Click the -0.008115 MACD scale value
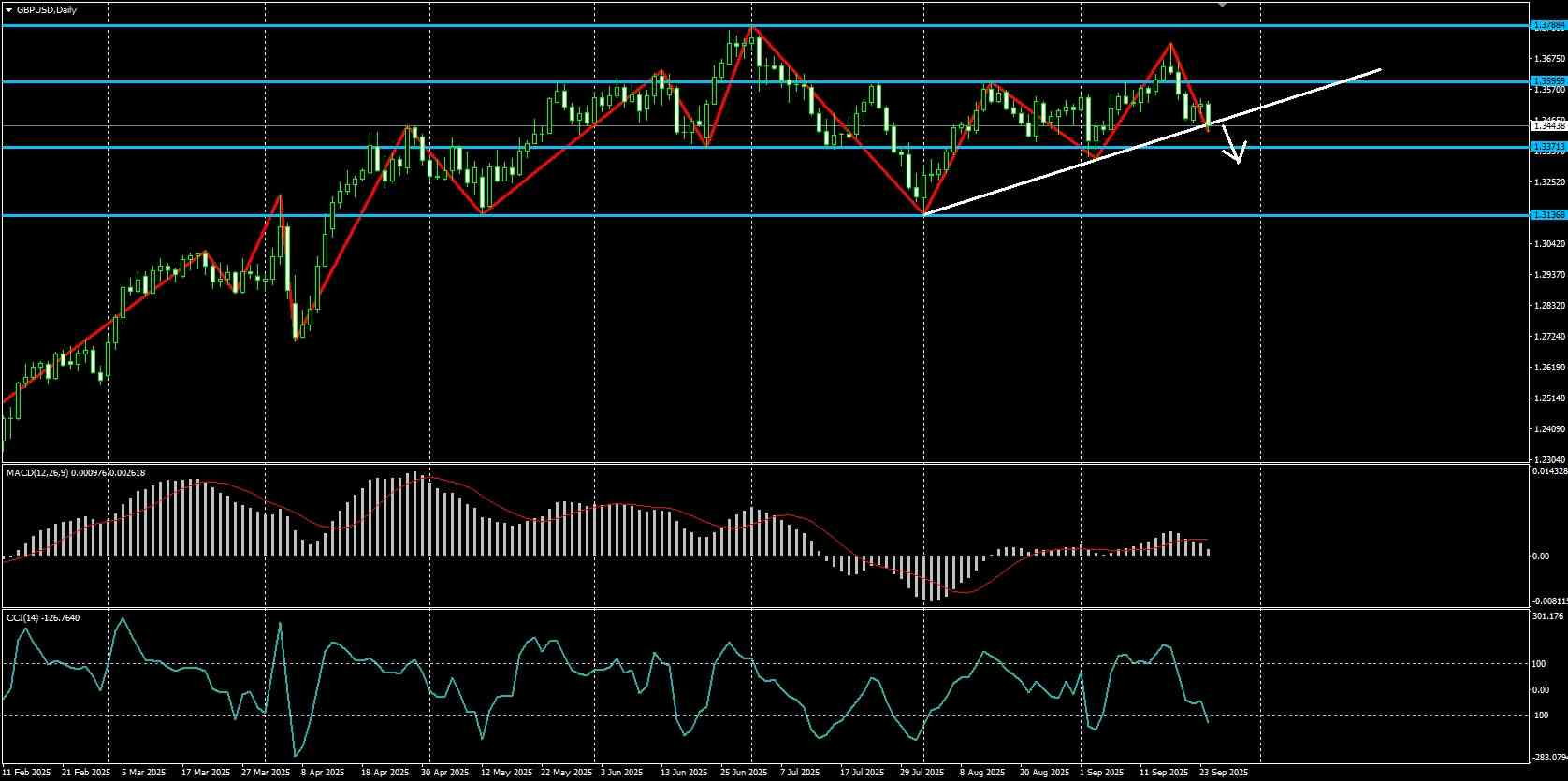Image resolution: width=1568 pixels, height=781 pixels. coord(1548,601)
